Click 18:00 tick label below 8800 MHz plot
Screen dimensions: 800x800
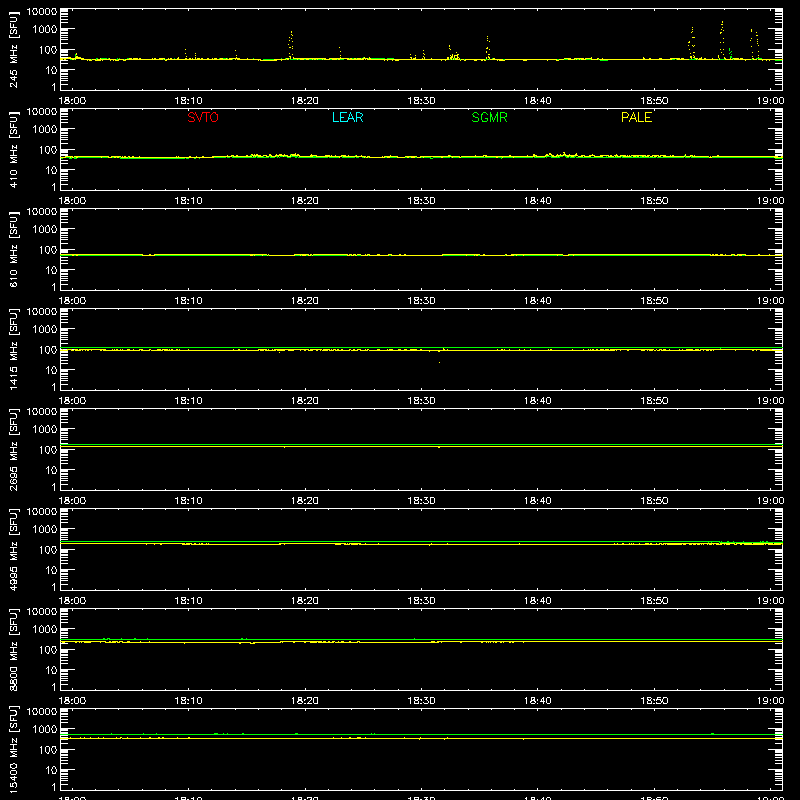tap(72, 701)
